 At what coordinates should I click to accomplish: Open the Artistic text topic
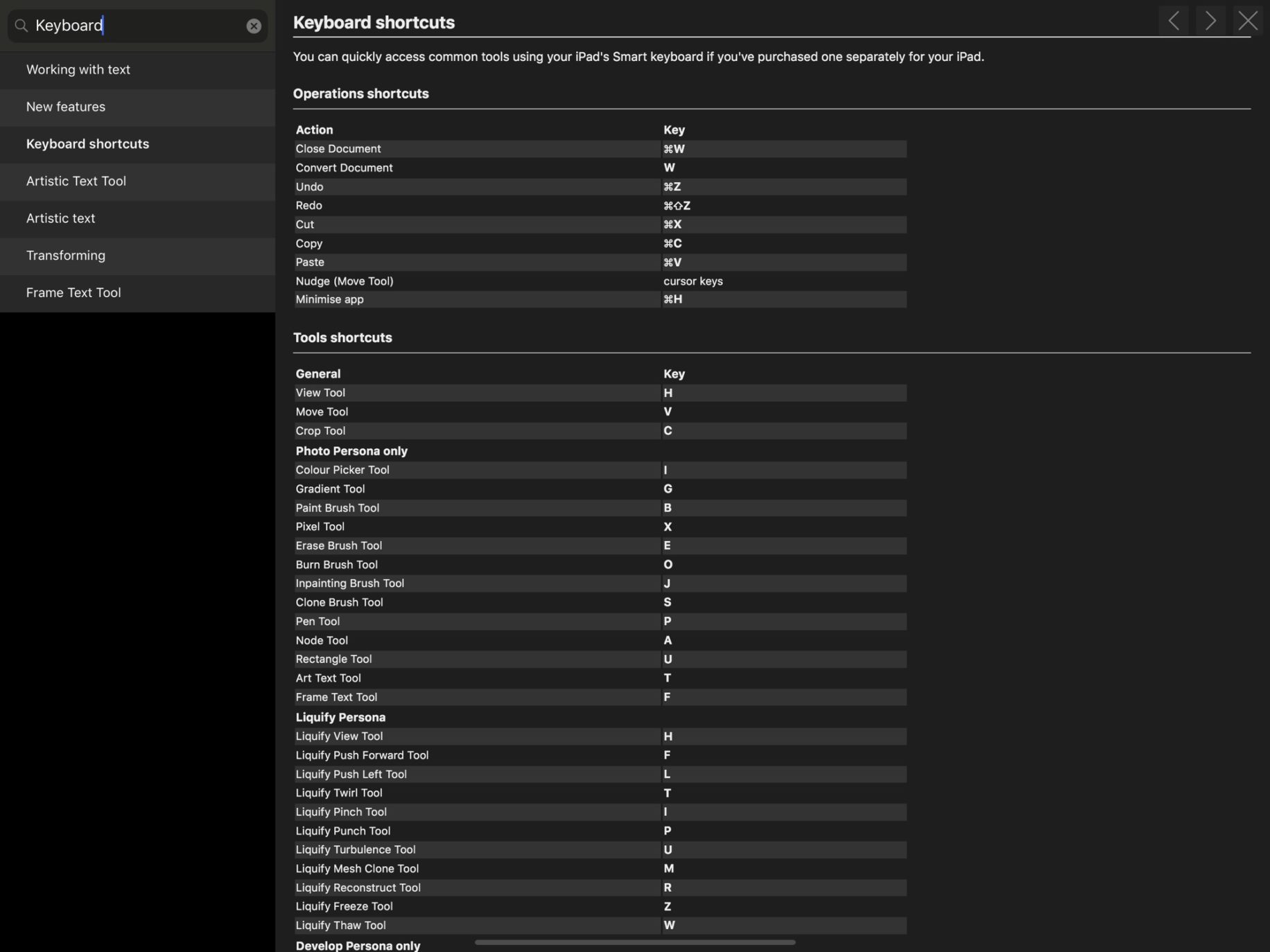click(60, 218)
